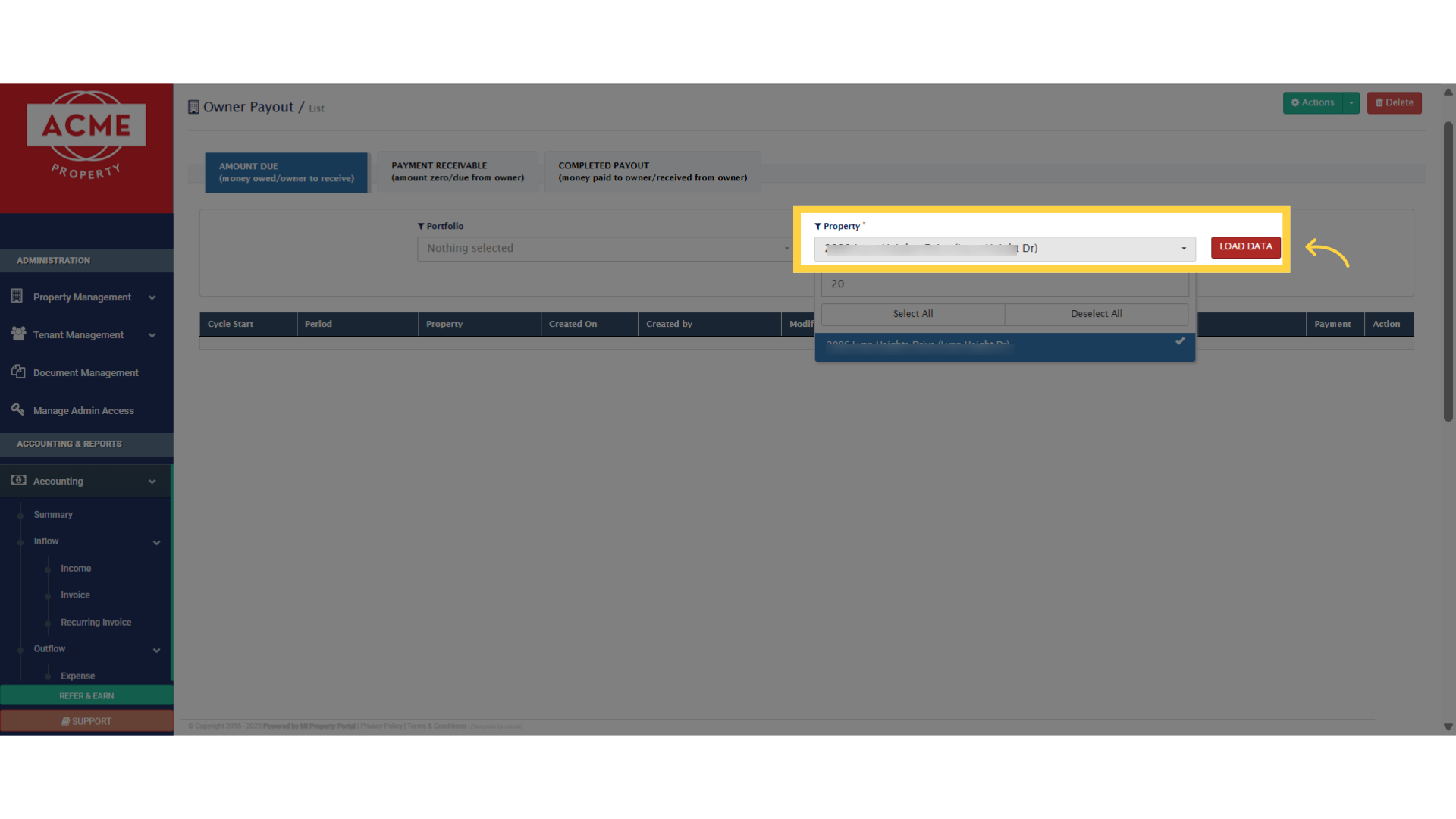The width and height of the screenshot is (1456, 819).
Task: Click the Load Data button
Action: 1246,247
